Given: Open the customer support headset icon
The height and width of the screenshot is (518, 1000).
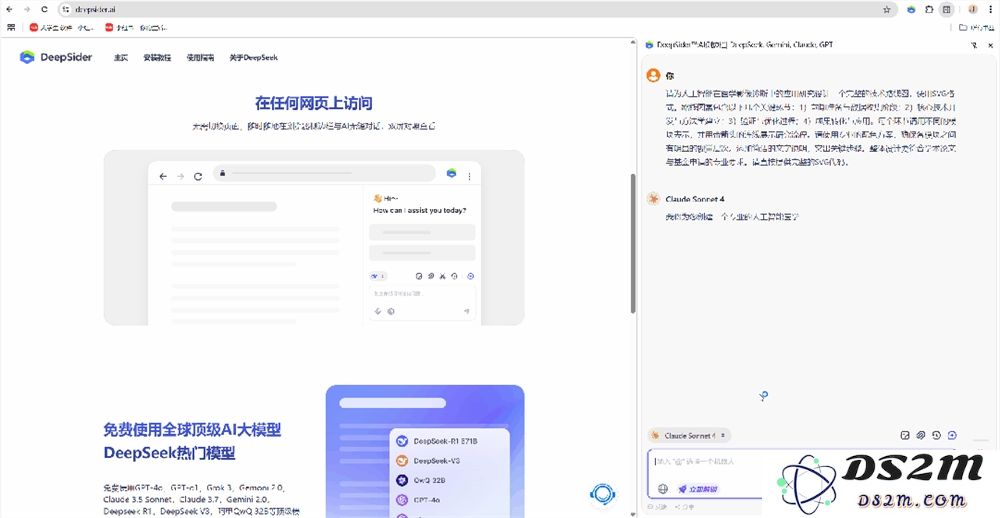Looking at the screenshot, I should coord(602,493).
